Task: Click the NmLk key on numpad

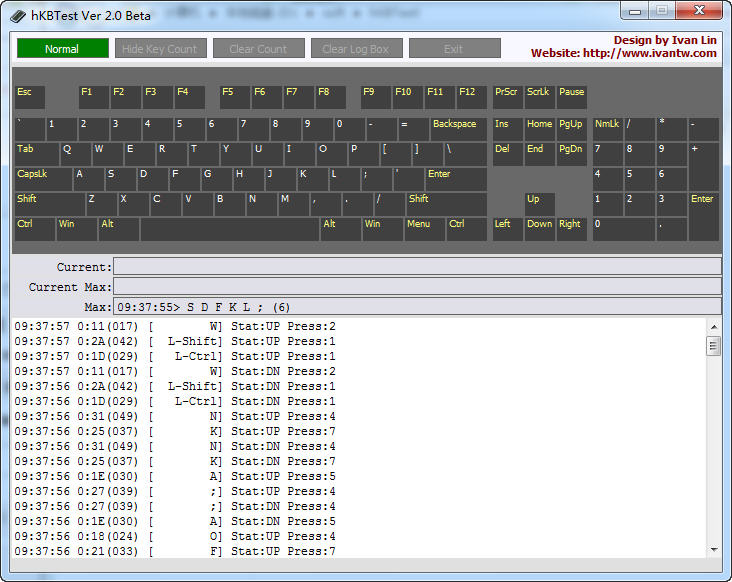Action: coord(606,129)
